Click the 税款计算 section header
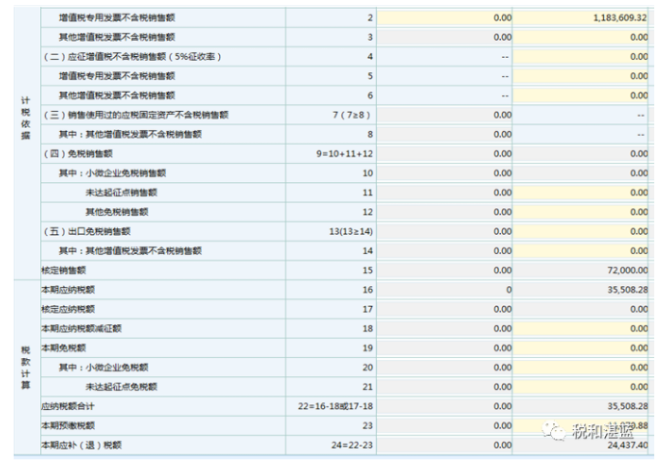 tap(26, 368)
